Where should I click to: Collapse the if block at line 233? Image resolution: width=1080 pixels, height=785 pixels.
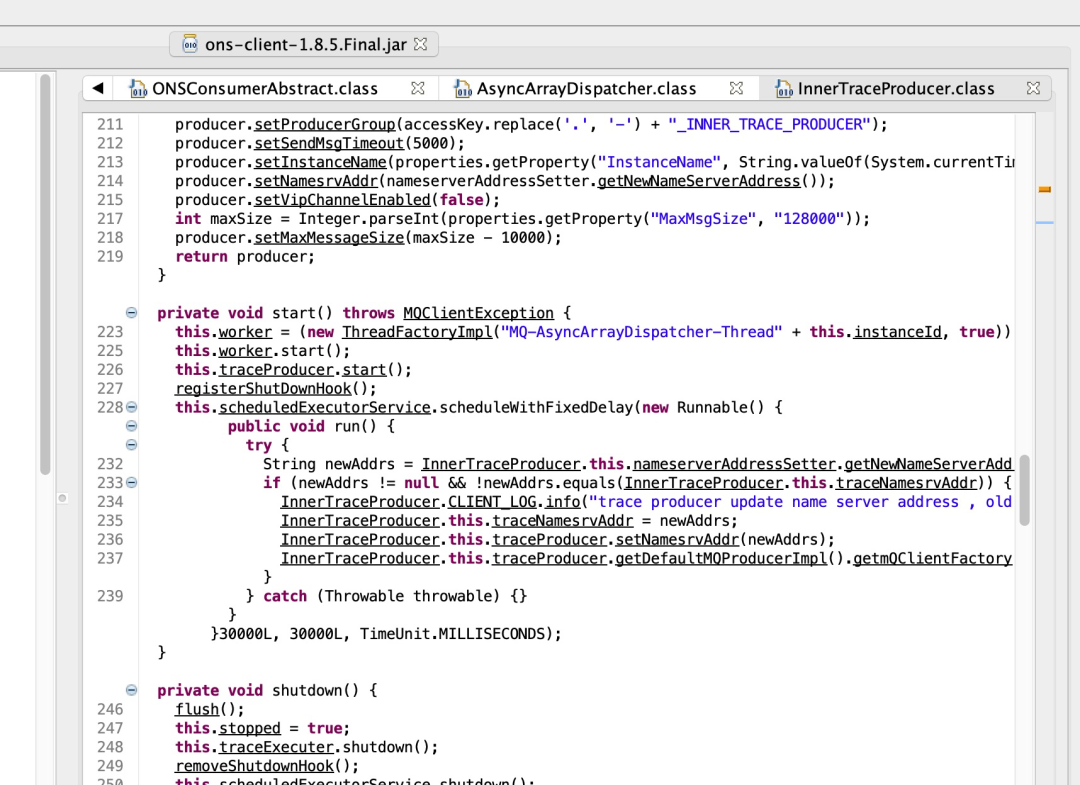pos(132,483)
